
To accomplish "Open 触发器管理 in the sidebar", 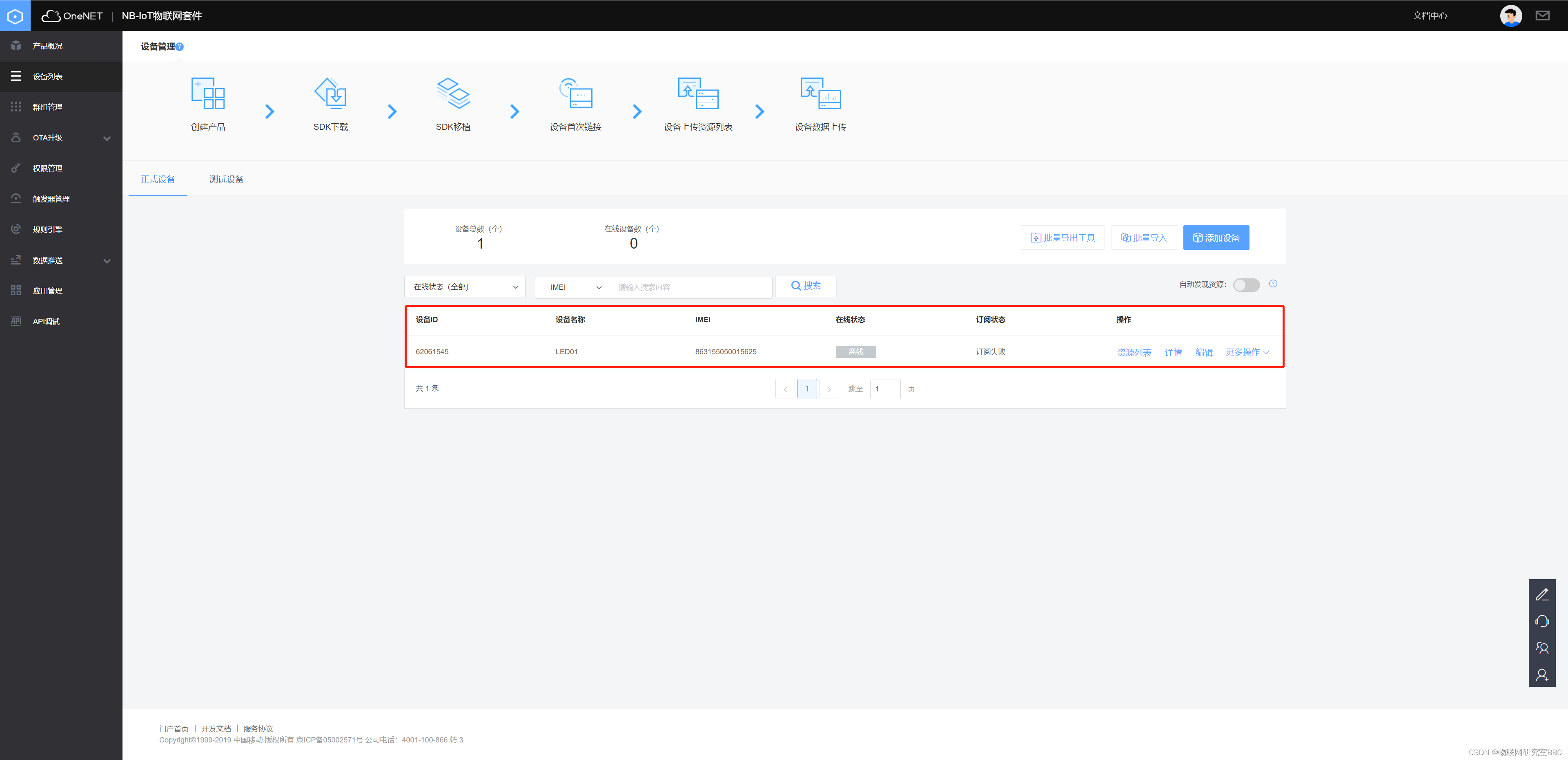I will click(x=51, y=199).
